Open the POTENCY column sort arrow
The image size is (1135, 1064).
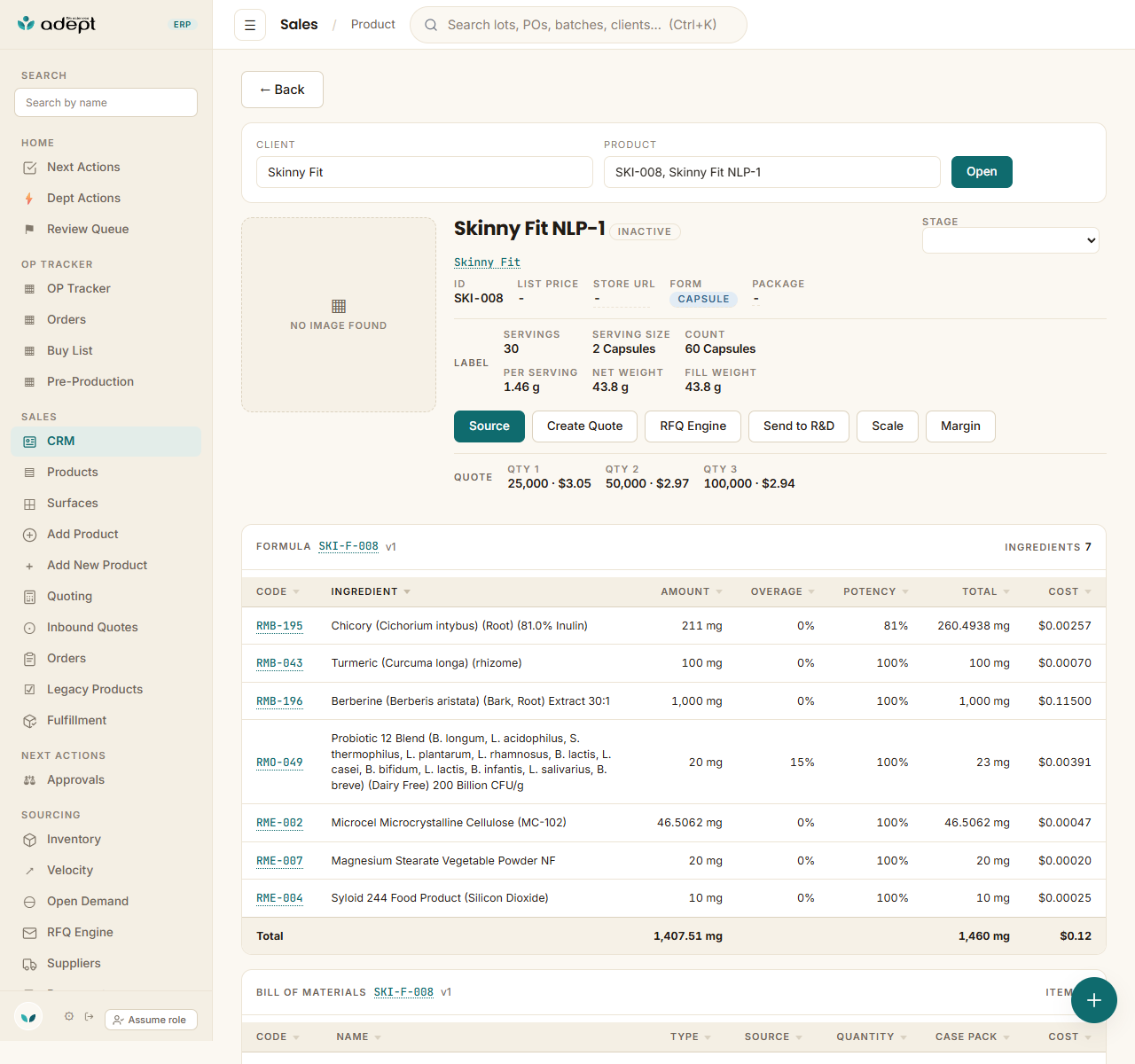(905, 592)
